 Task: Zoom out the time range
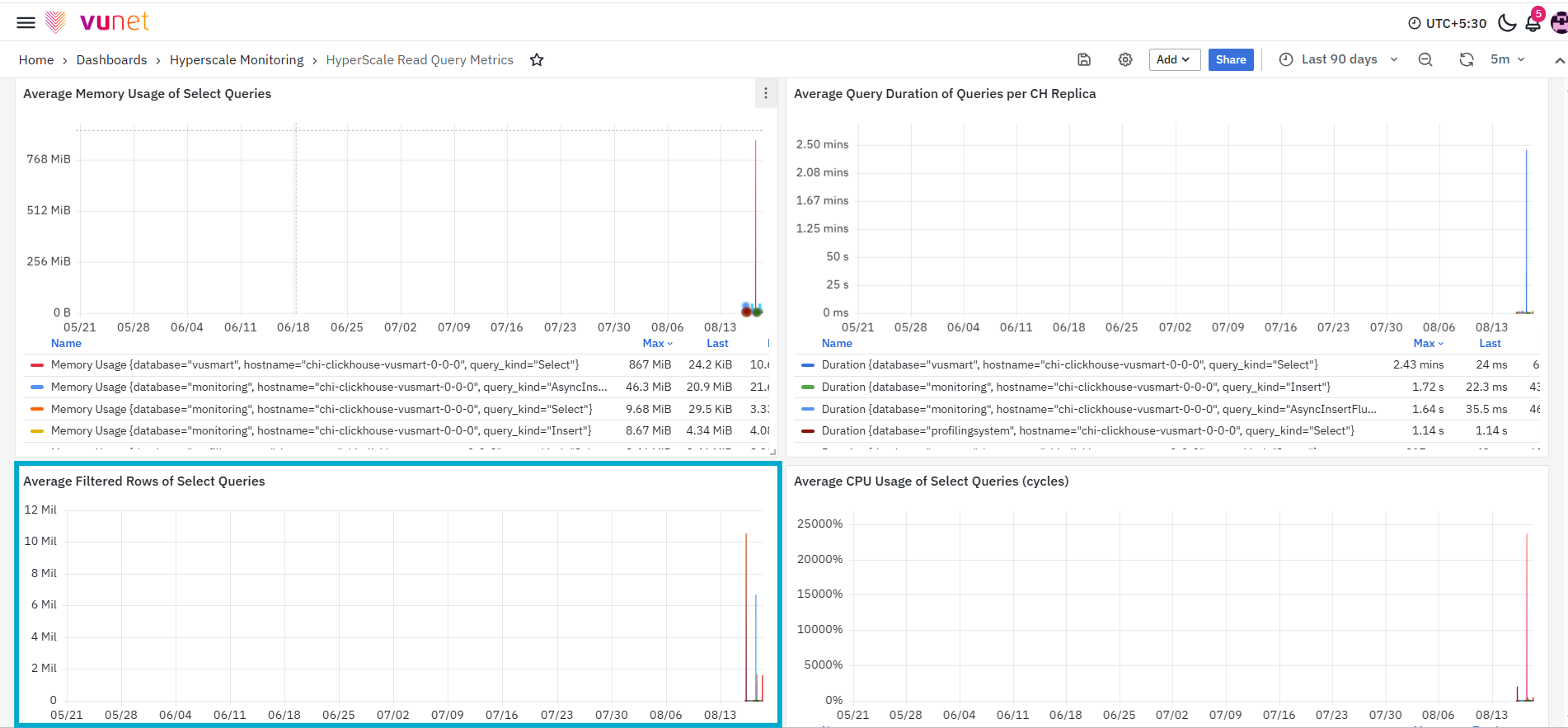[1425, 59]
